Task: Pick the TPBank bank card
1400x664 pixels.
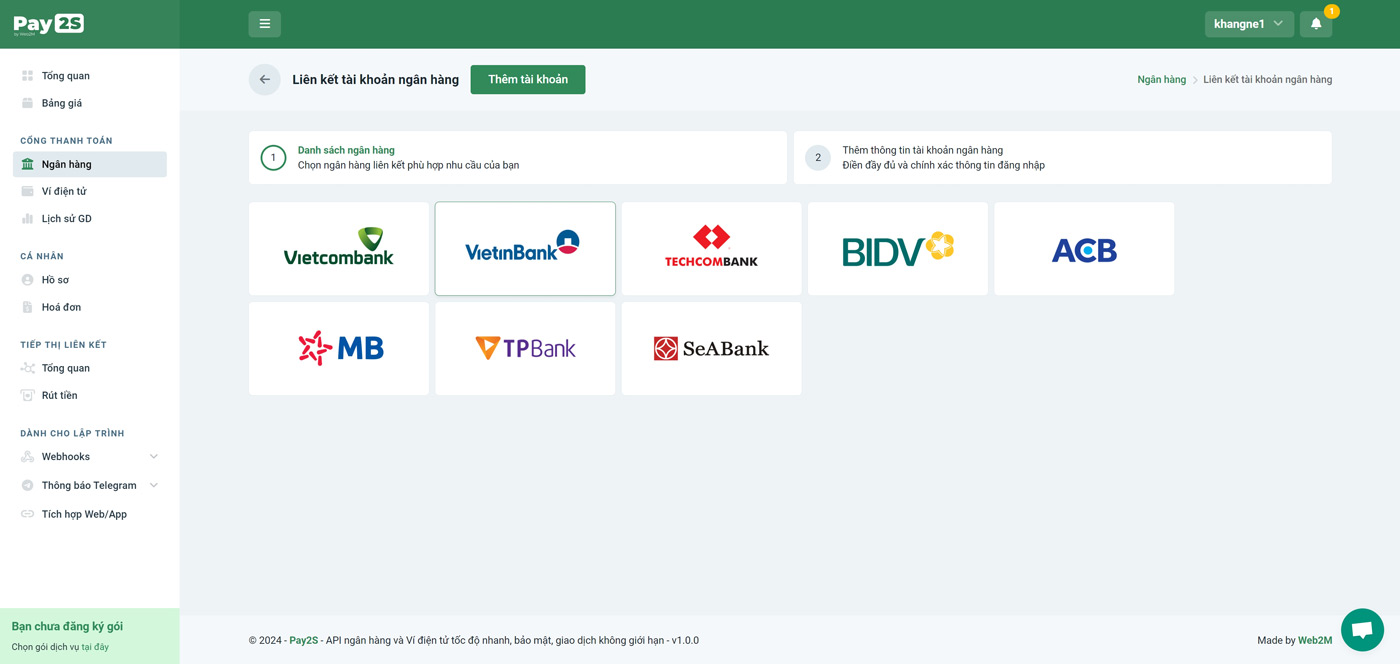Action: (525, 349)
